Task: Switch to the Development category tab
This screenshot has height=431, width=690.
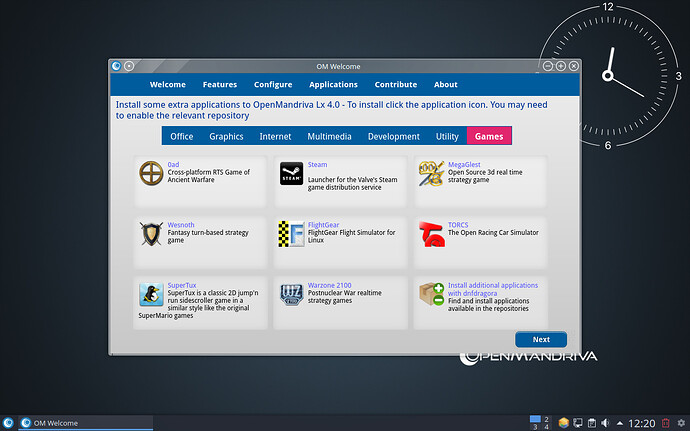Action: tap(393, 136)
